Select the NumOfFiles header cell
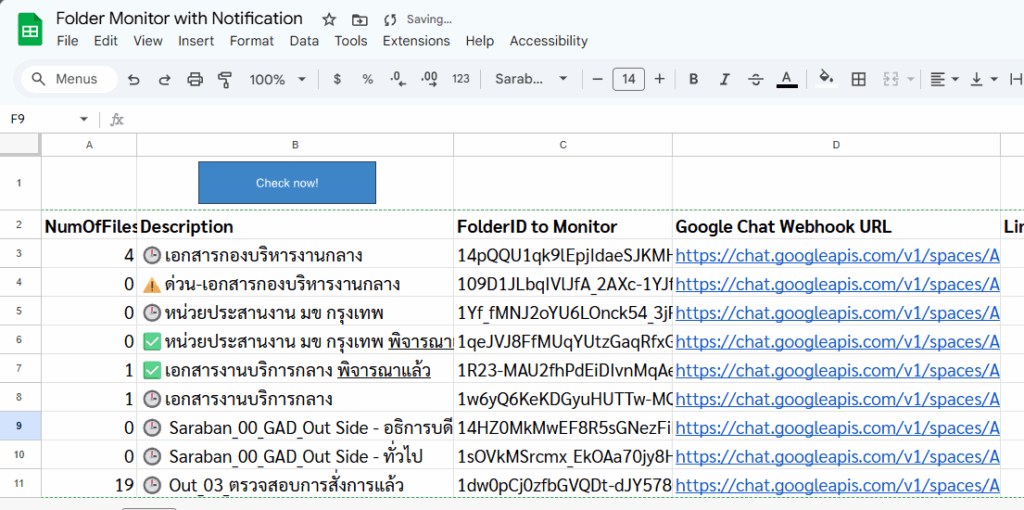 [89, 226]
